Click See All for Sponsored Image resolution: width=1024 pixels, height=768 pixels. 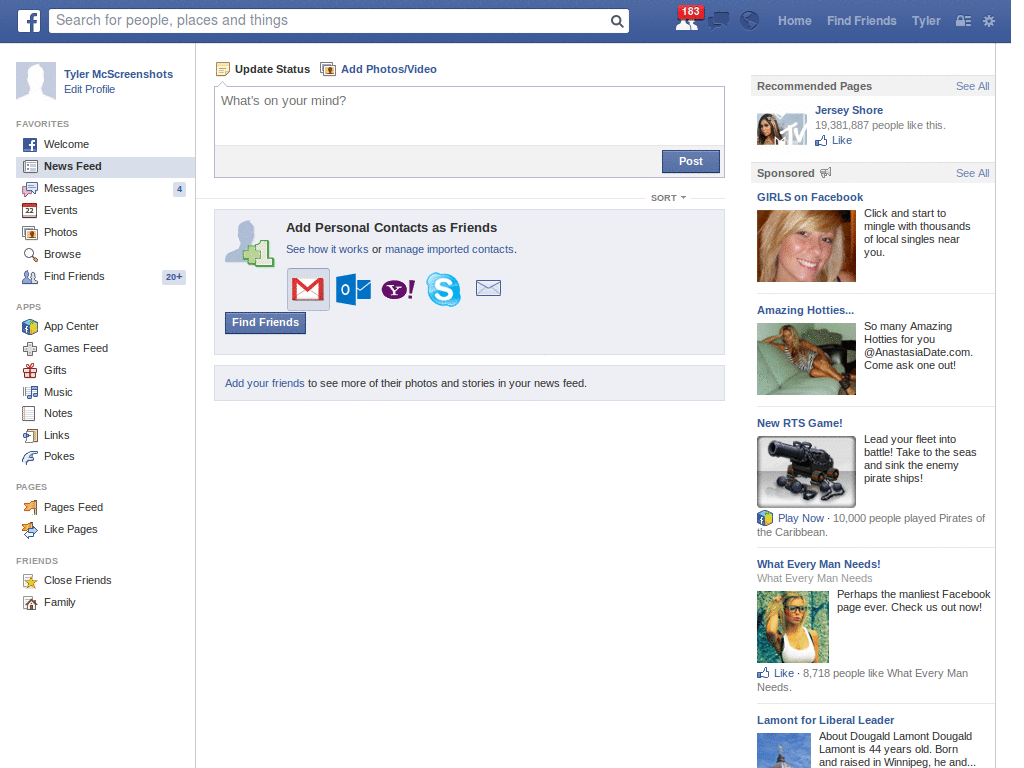click(972, 173)
